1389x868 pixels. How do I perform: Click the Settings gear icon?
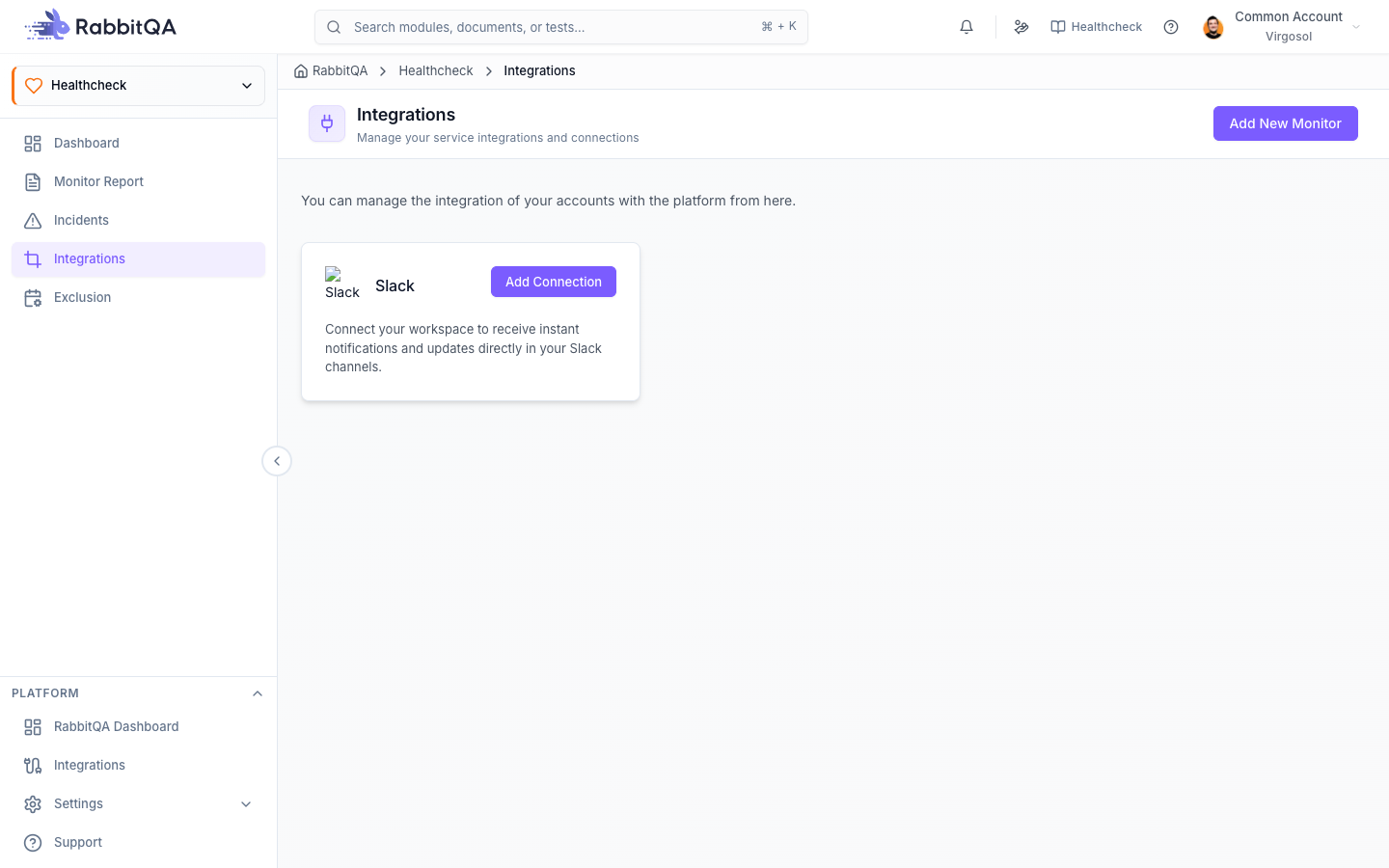click(33, 803)
